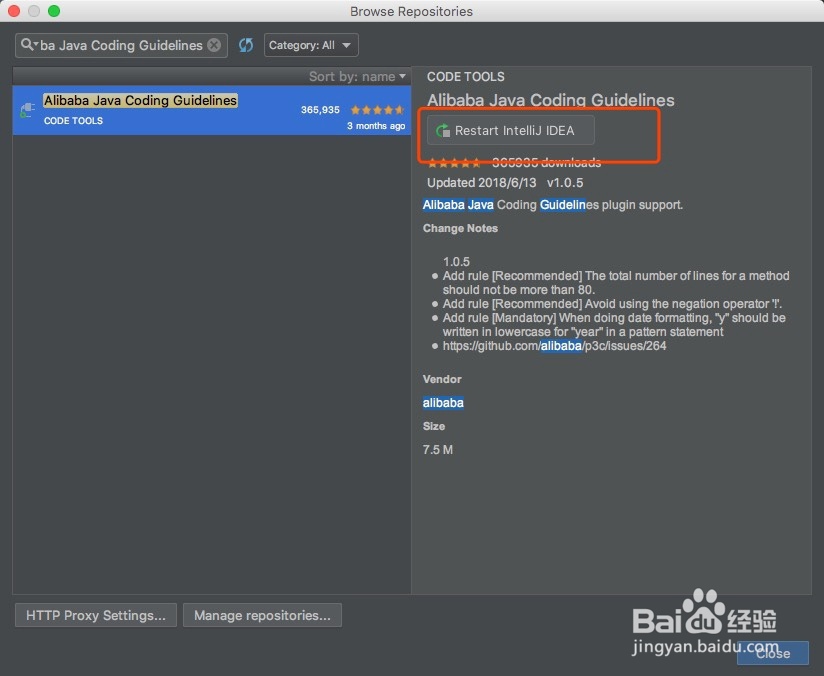This screenshot has width=824, height=676.
Task: Click the search magnifier icon
Action: [27, 45]
